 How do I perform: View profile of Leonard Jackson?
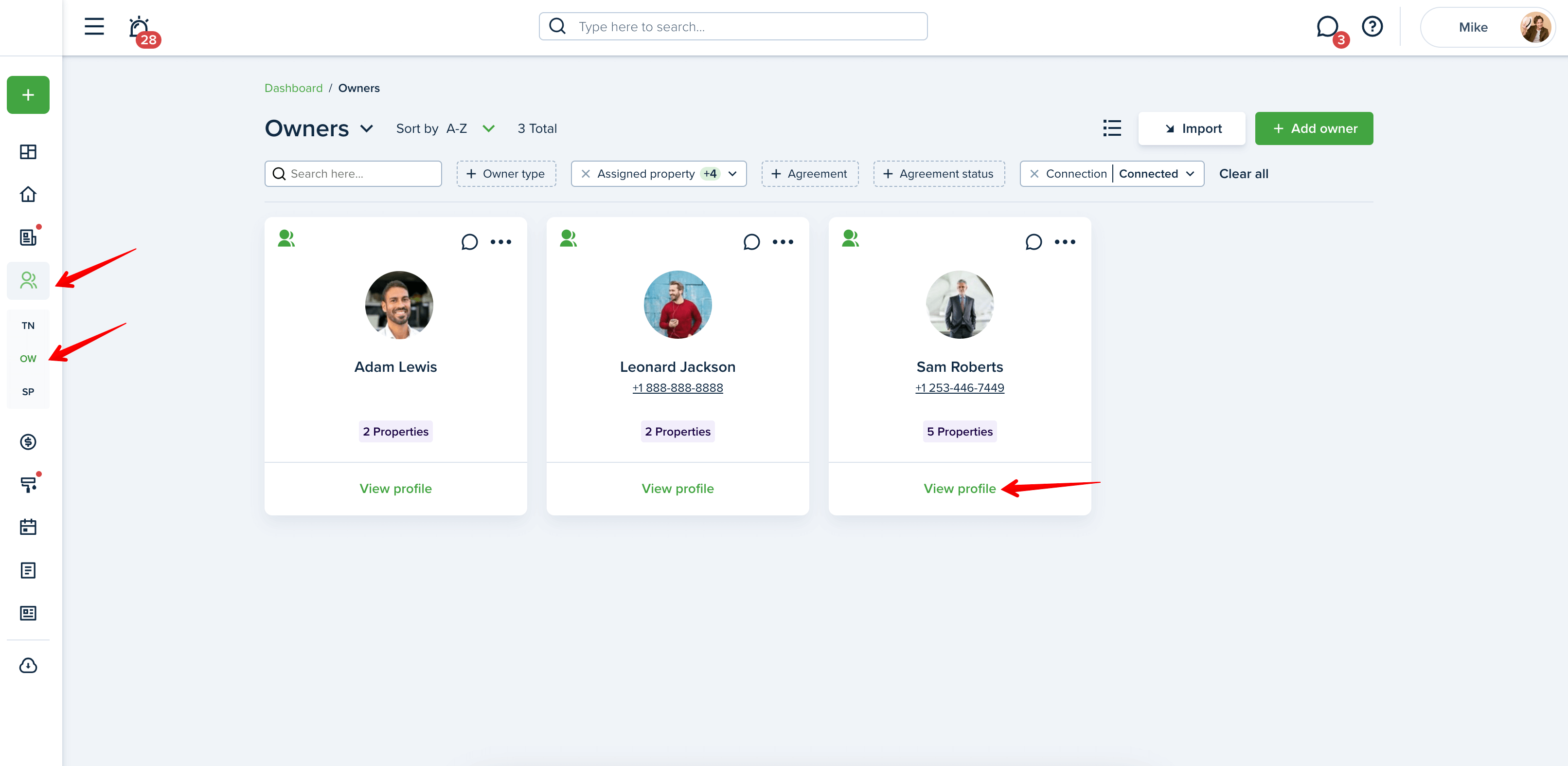(677, 488)
